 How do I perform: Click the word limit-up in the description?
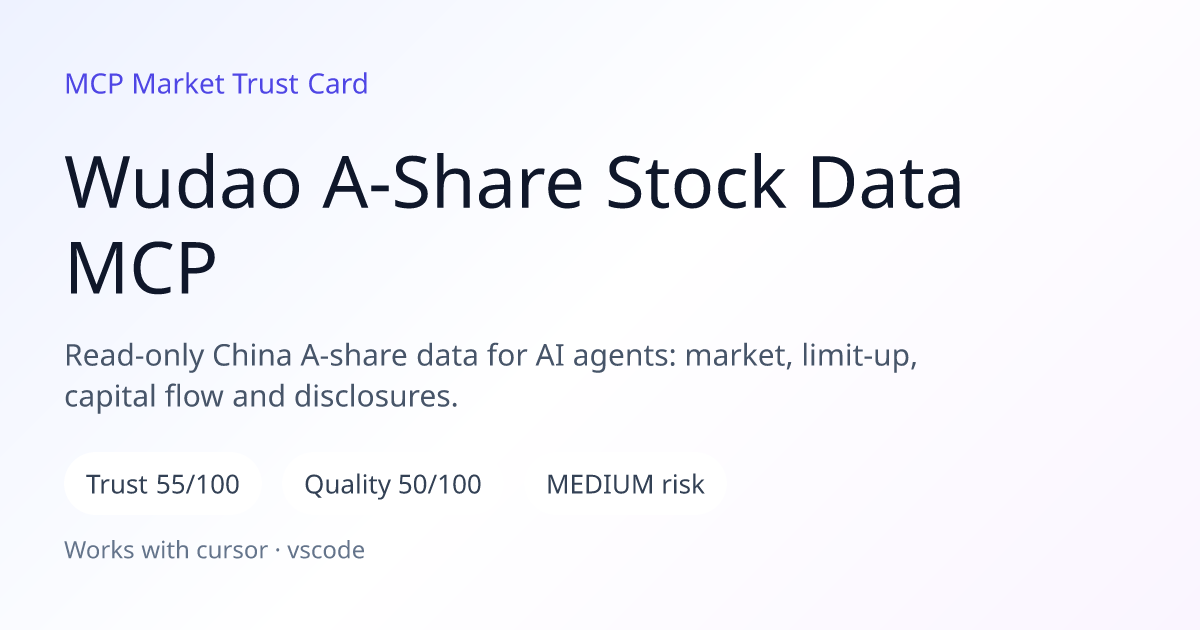pos(861,357)
